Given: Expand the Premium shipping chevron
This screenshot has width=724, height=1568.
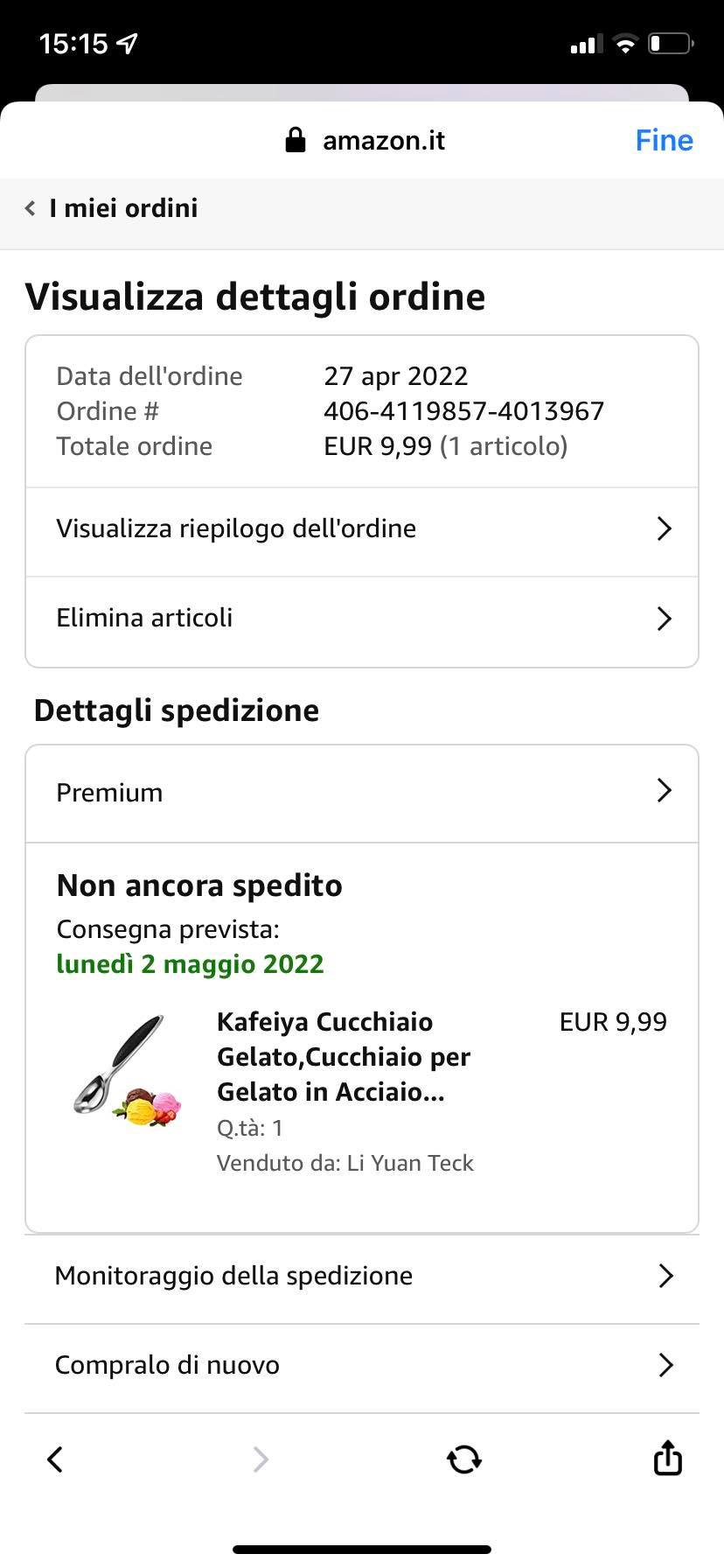Looking at the screenshot, I should (x=664, y=791).
